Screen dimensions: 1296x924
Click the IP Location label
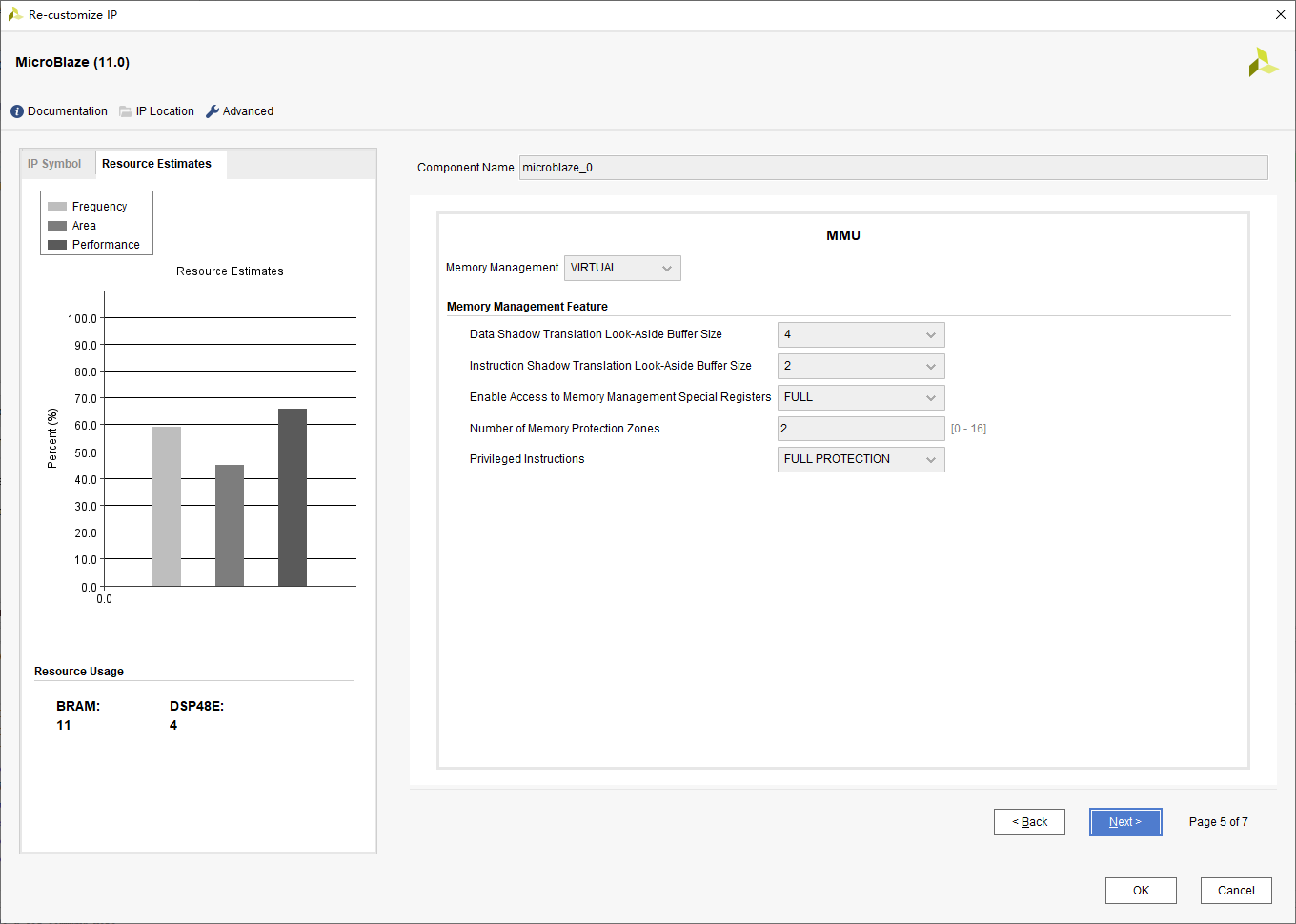point(165,111)
